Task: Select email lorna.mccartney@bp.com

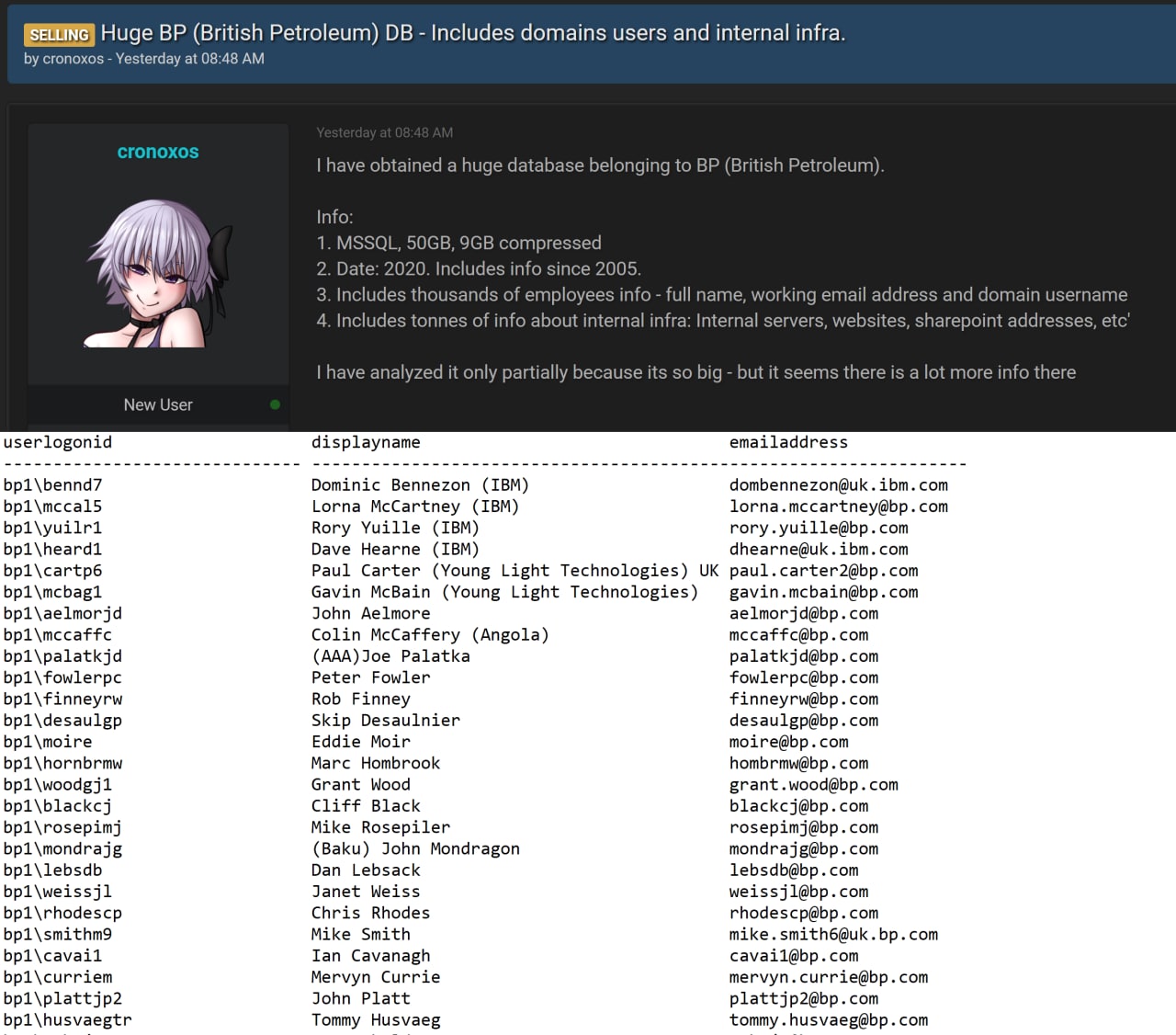Action: (839, 506)
